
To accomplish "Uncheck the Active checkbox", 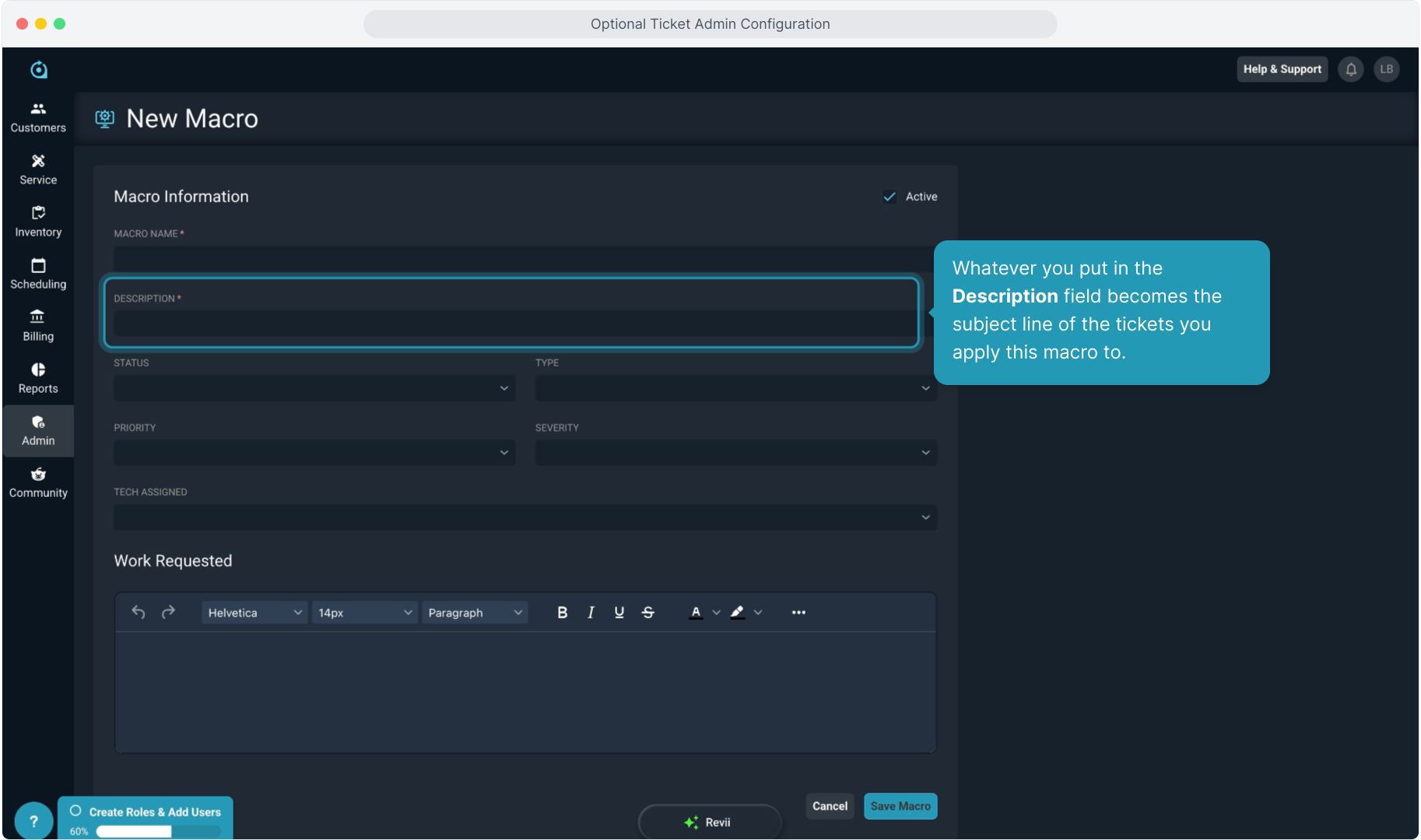I will (x=889, y=197).
